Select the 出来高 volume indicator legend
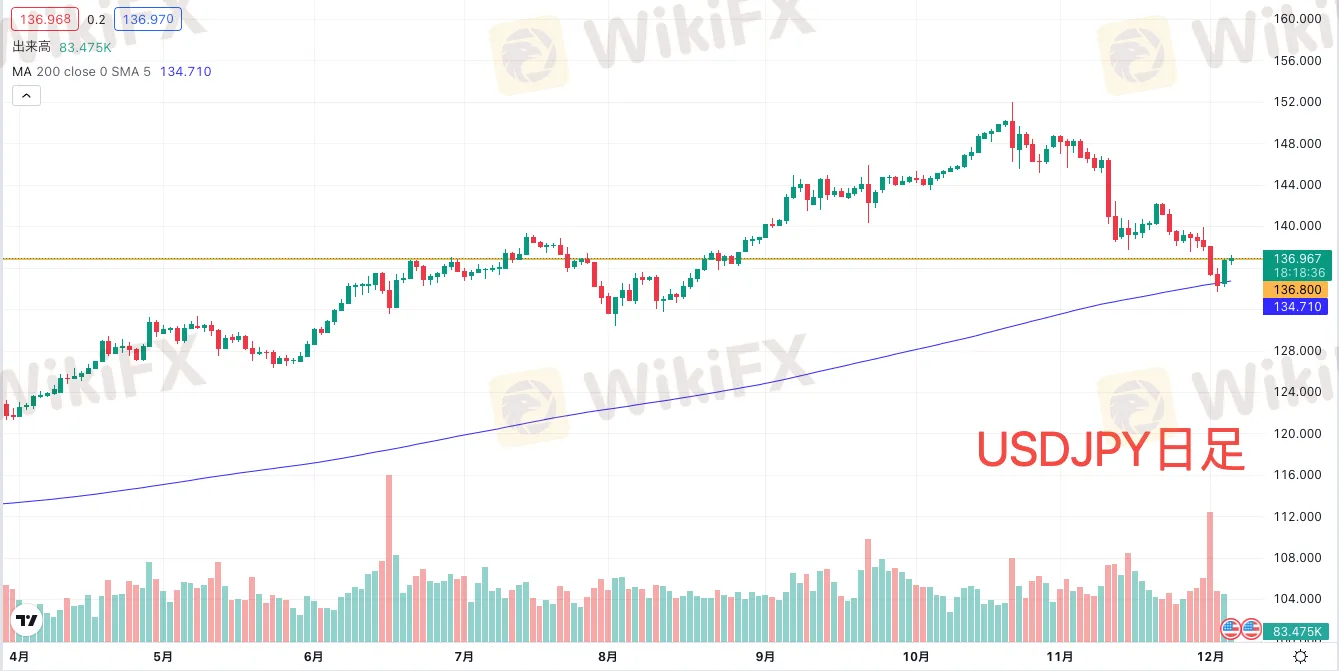 (x=33, y=46)
